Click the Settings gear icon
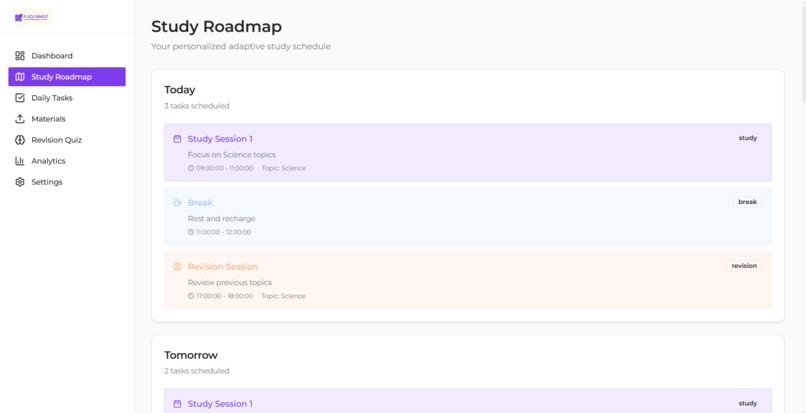 (x=20, y=182)
